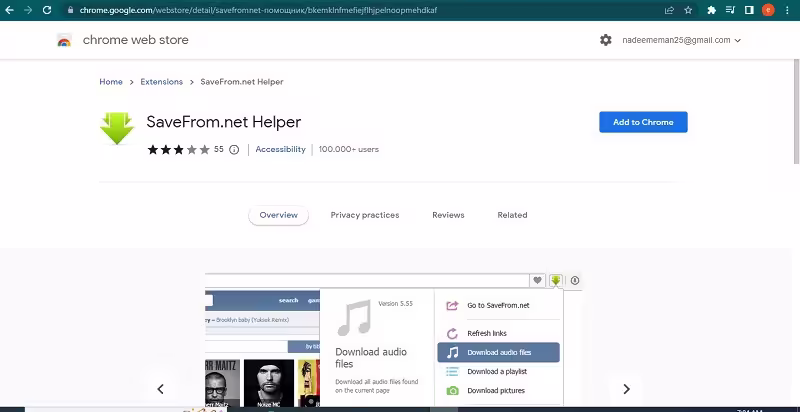
Task: Bookmark this page with the star icon
Action: pos(688,10)
